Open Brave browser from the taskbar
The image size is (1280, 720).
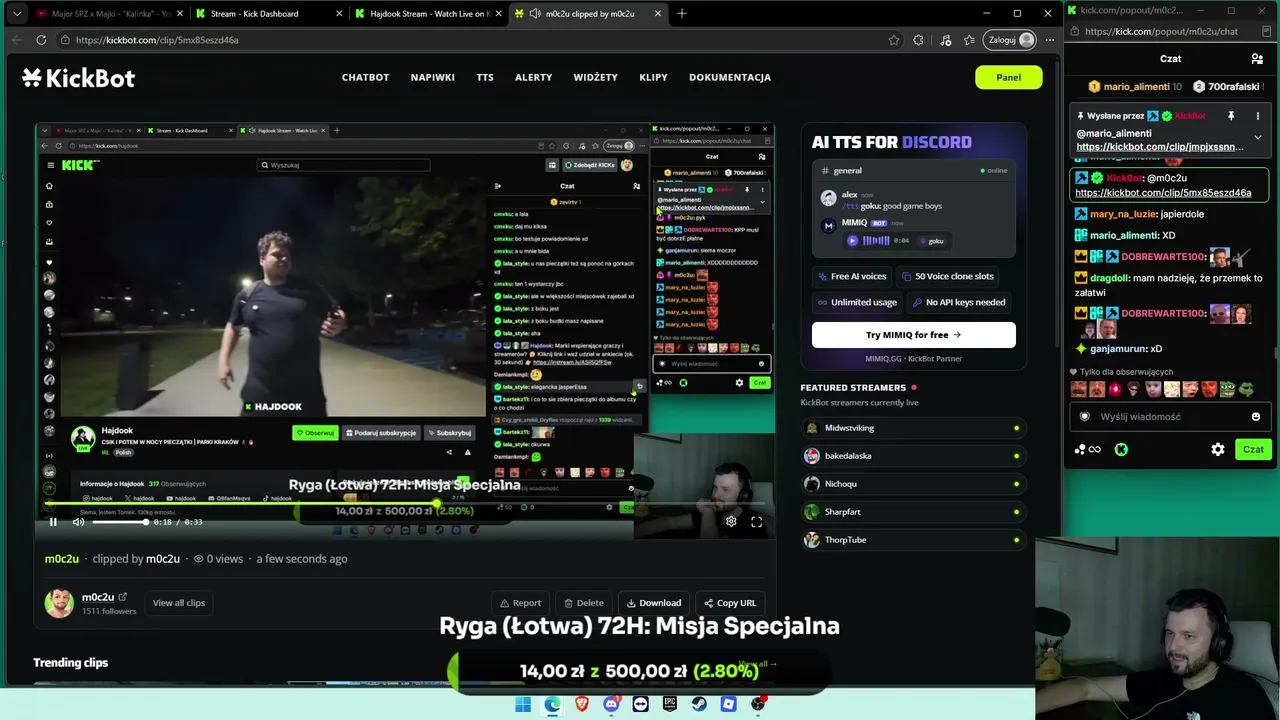click(582, 704)
